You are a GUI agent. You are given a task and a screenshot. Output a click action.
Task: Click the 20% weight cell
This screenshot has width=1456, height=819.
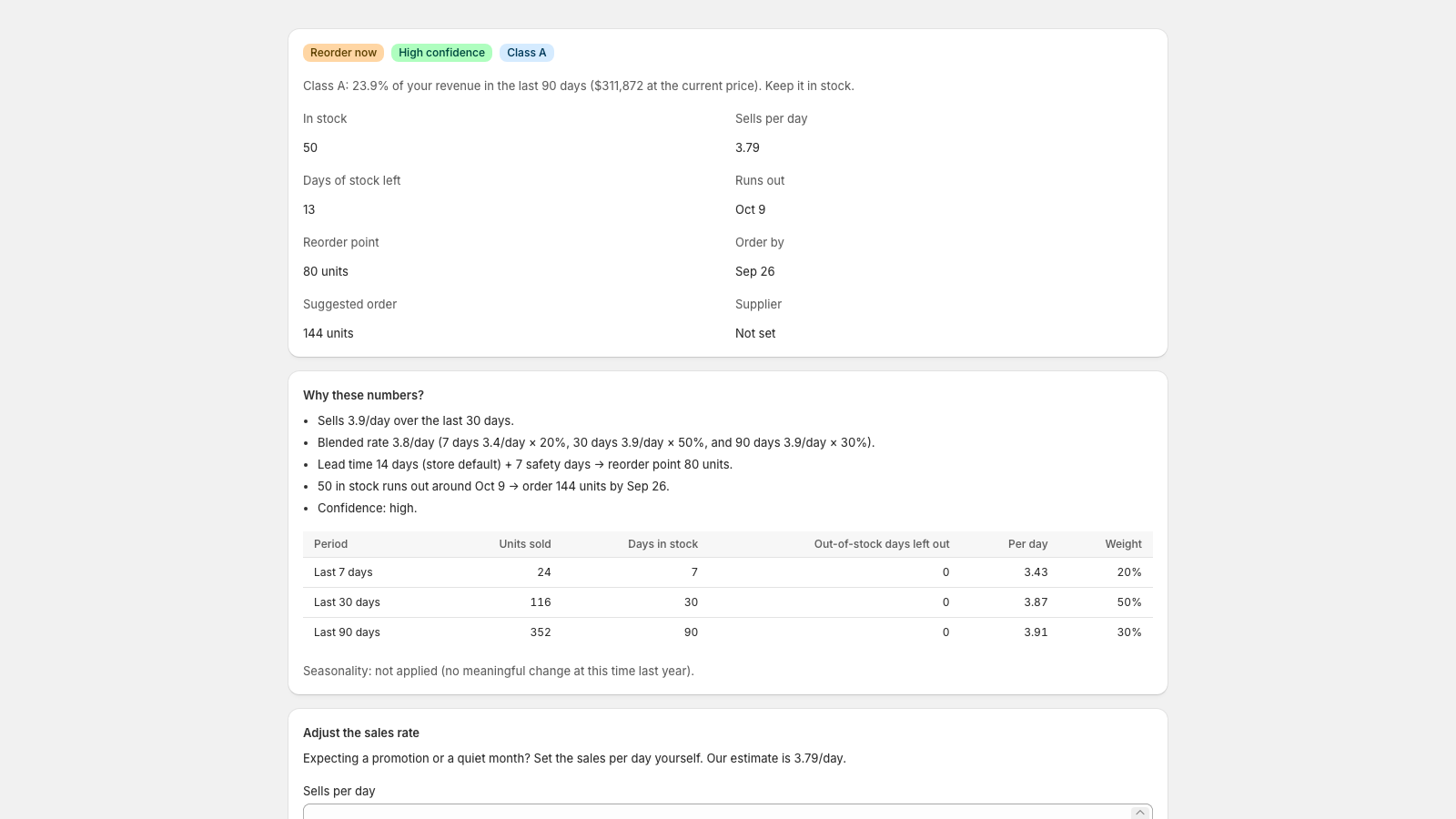click(x=1129, y=572)
